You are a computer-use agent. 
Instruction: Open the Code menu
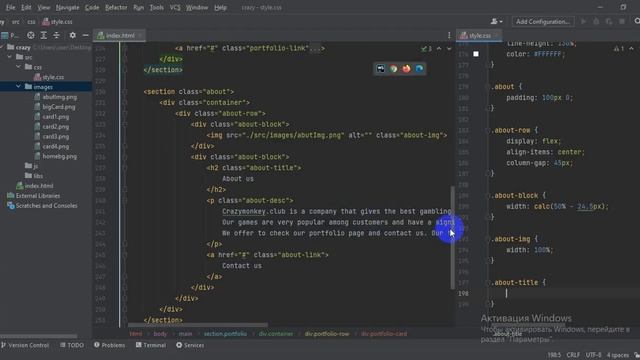[x=92, y=7]
